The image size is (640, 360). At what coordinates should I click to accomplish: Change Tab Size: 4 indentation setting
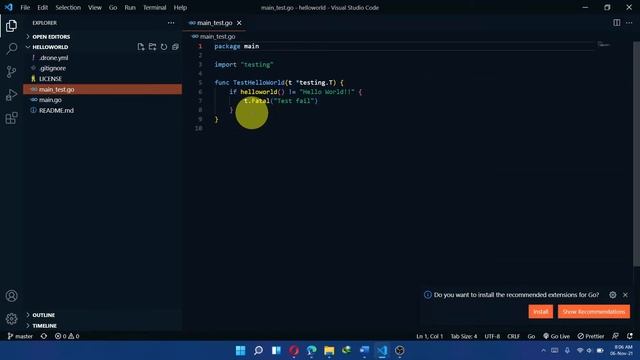[x=464, y=336]
